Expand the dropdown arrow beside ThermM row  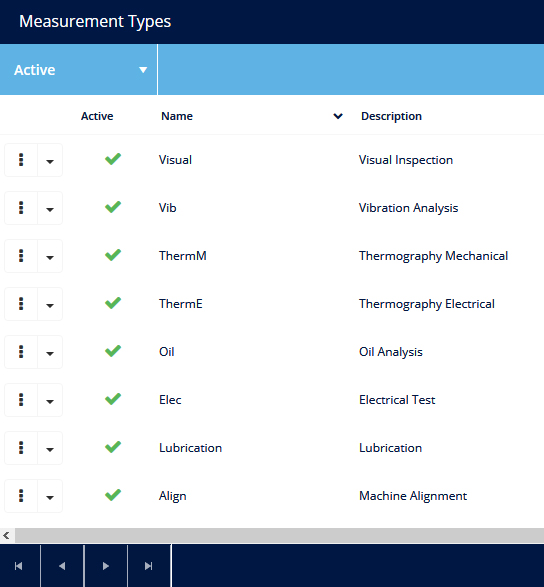click(50, 256)
